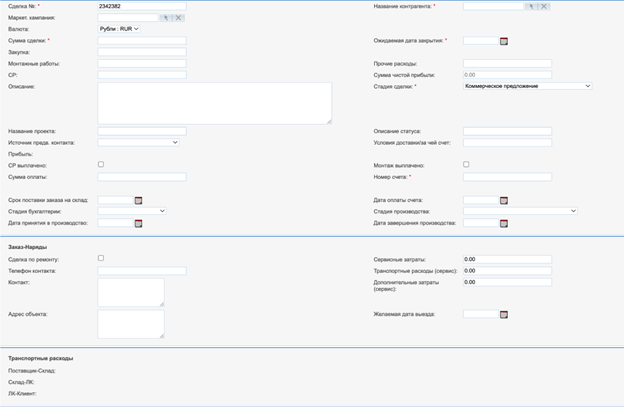Clear the Название контрагента field
Image resolution: width=624 pixels, height=407 pixels.
(544, 7)
